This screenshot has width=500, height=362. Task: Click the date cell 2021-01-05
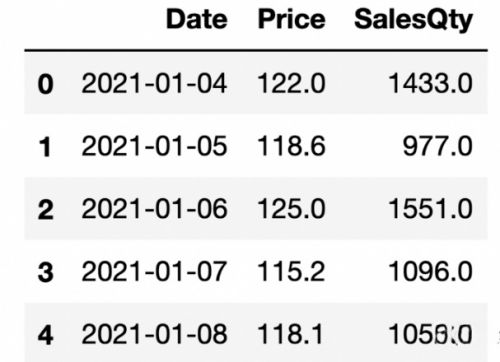154,146
